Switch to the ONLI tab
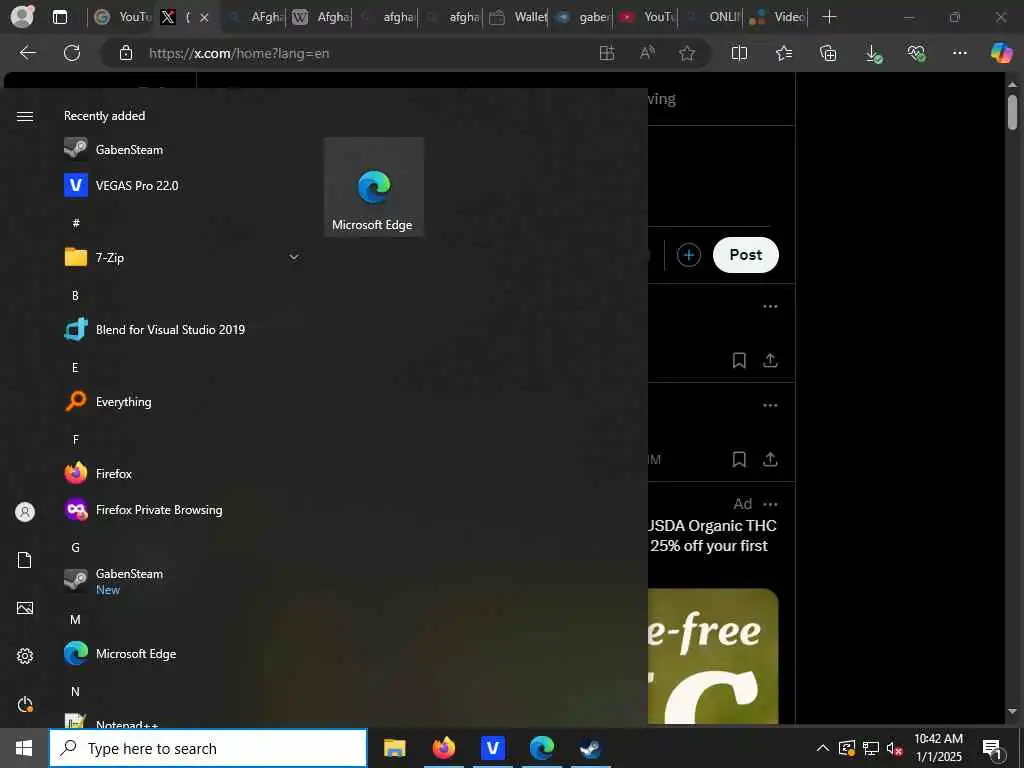Image resolution: width=1024 pixels, height=768 pixels. pos(712,17)
